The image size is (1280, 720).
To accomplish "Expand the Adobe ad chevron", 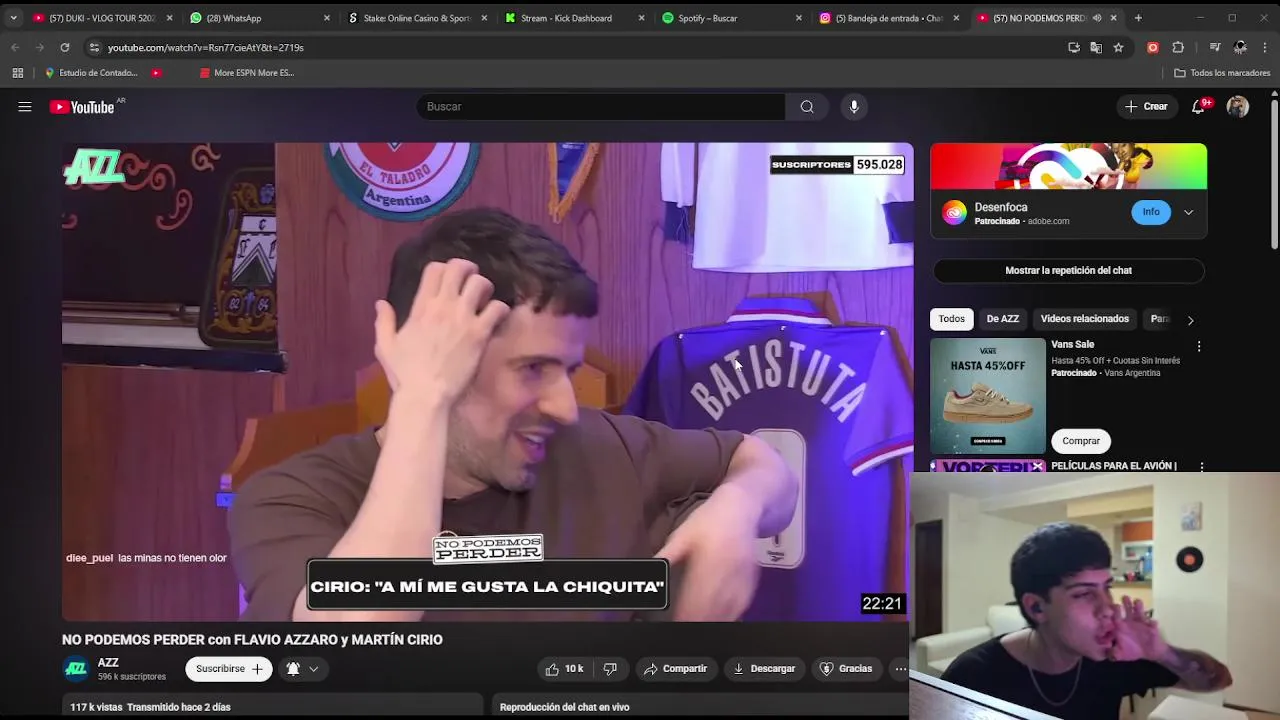I will click(x=1188, y=212).
